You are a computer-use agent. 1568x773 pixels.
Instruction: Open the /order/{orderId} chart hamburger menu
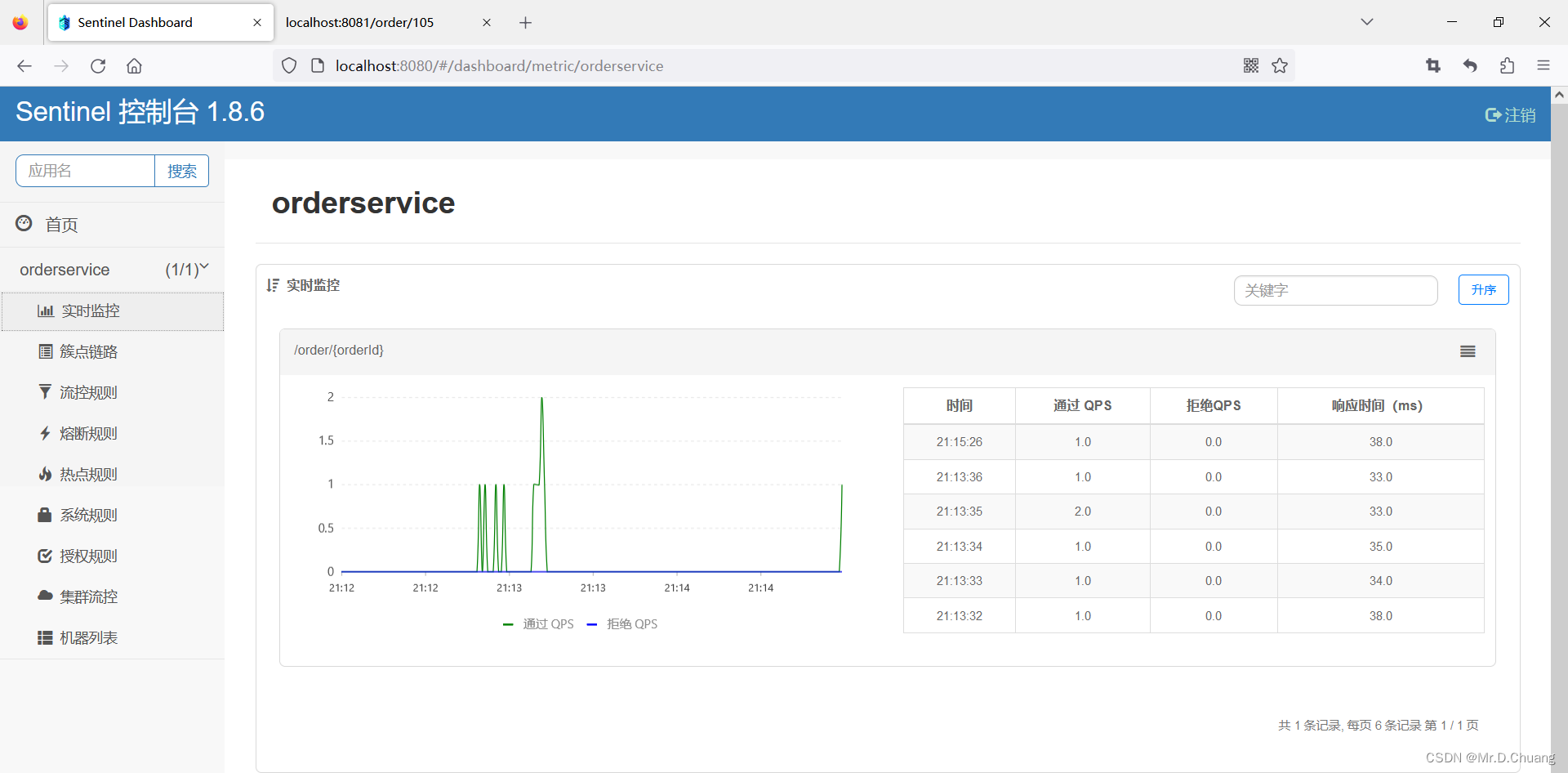[1468, 351]
